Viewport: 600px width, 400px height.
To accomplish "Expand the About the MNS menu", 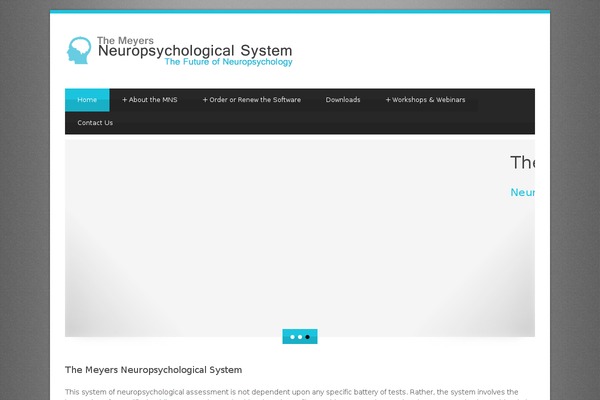I will click(150, 100).
